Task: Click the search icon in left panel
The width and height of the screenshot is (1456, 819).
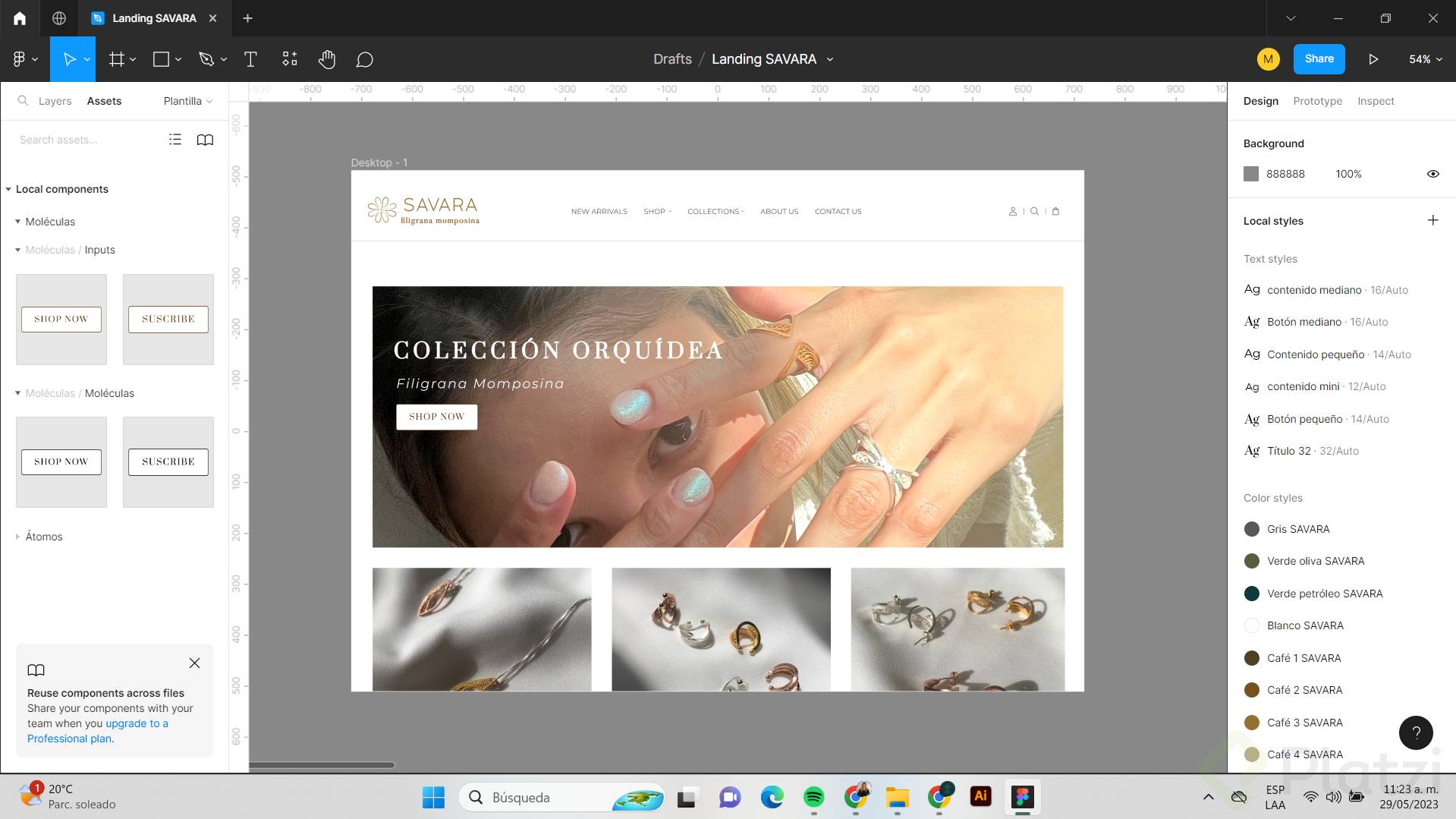Action: (x=23, y=101)
